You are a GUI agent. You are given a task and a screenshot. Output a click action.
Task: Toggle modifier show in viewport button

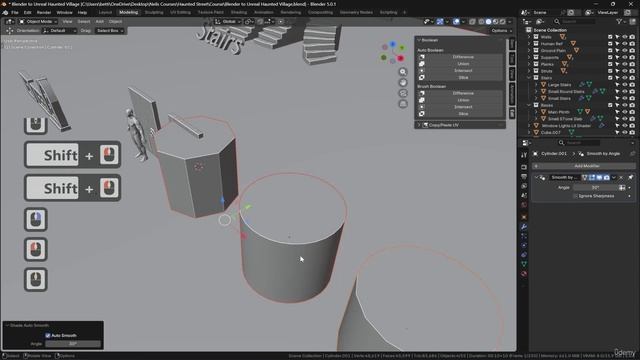pos(600,178)
